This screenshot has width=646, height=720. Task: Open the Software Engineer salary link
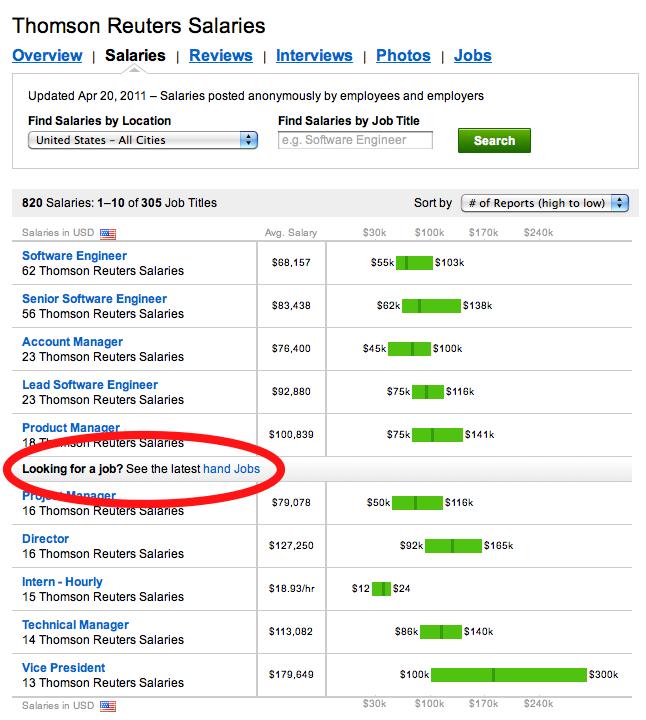pos(74,256)
